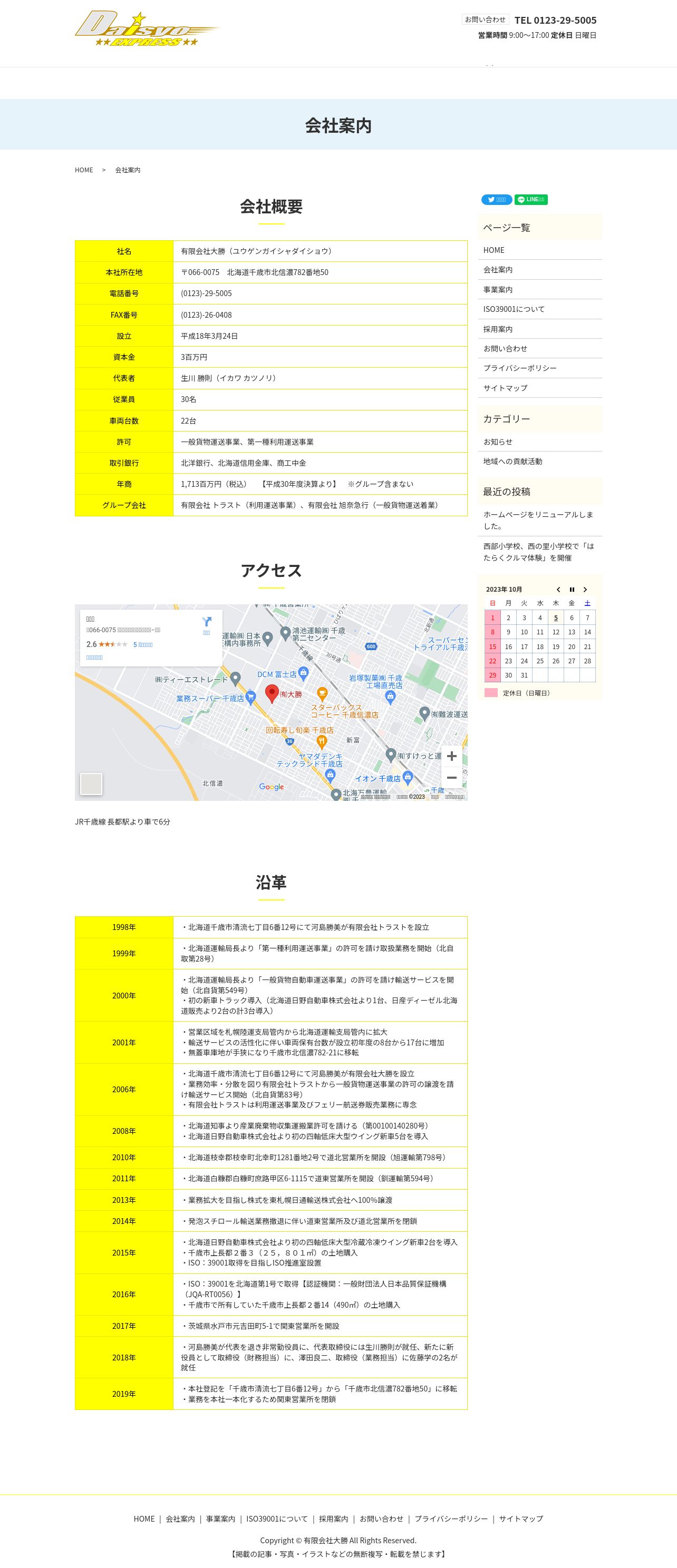Click the 2019年 row in history table

pyautogui.click(x=271, y=1394)
